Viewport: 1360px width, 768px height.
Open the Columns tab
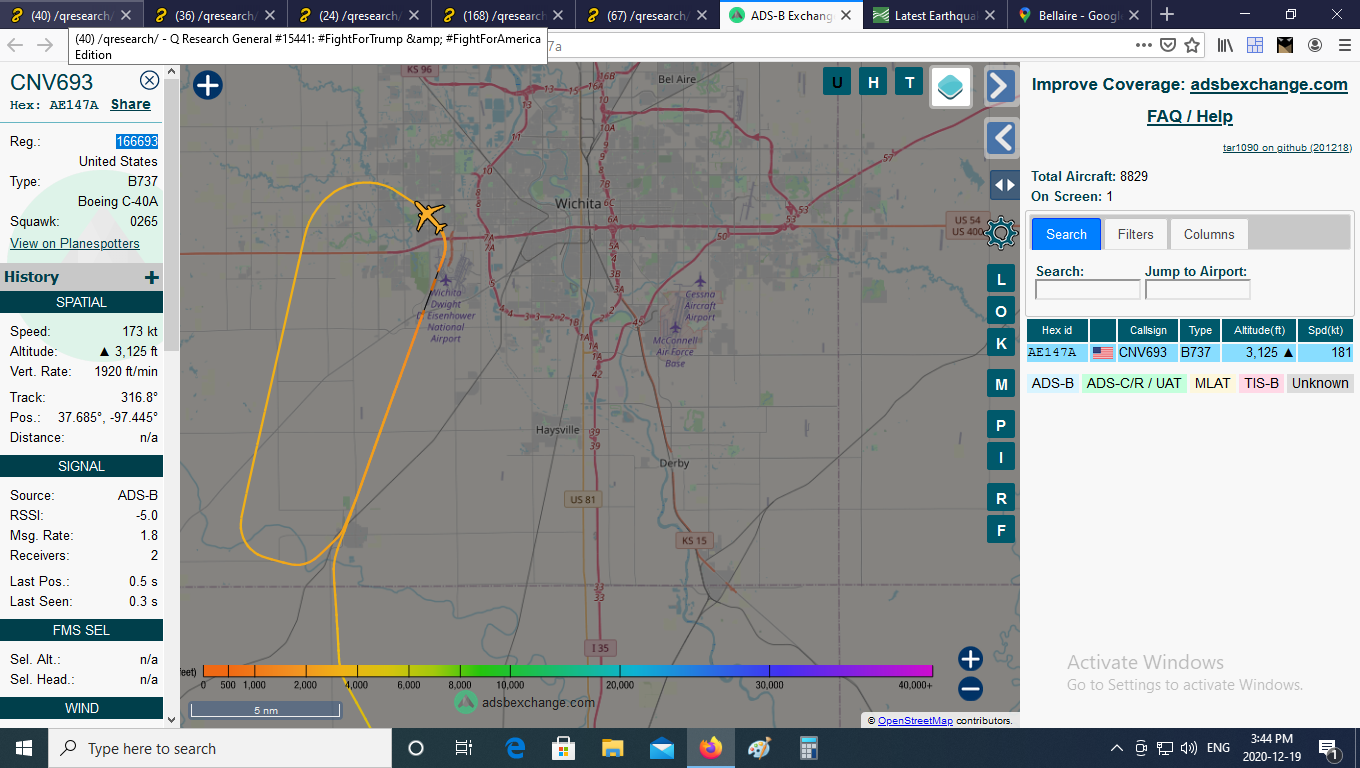pos(1209,234)
